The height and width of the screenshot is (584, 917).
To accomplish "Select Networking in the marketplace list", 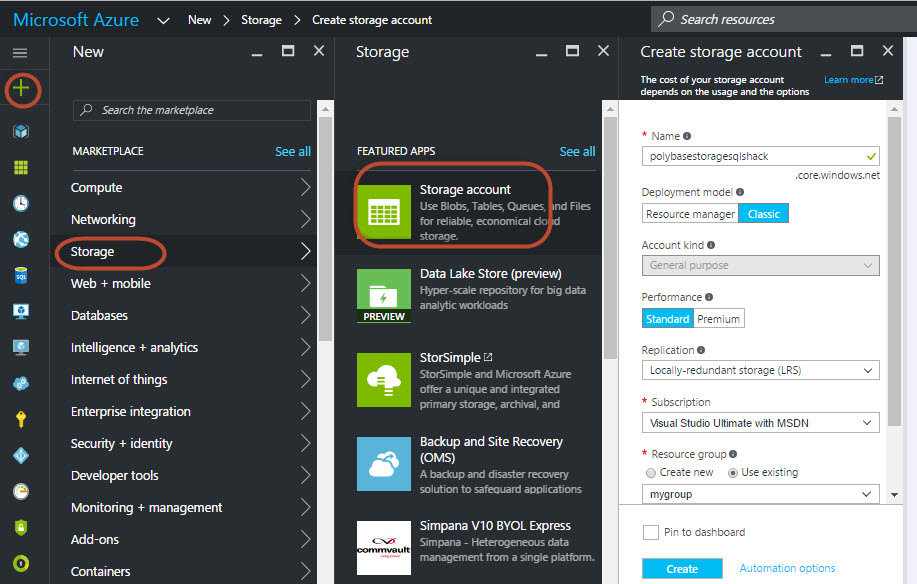I will tap(103, 220).
